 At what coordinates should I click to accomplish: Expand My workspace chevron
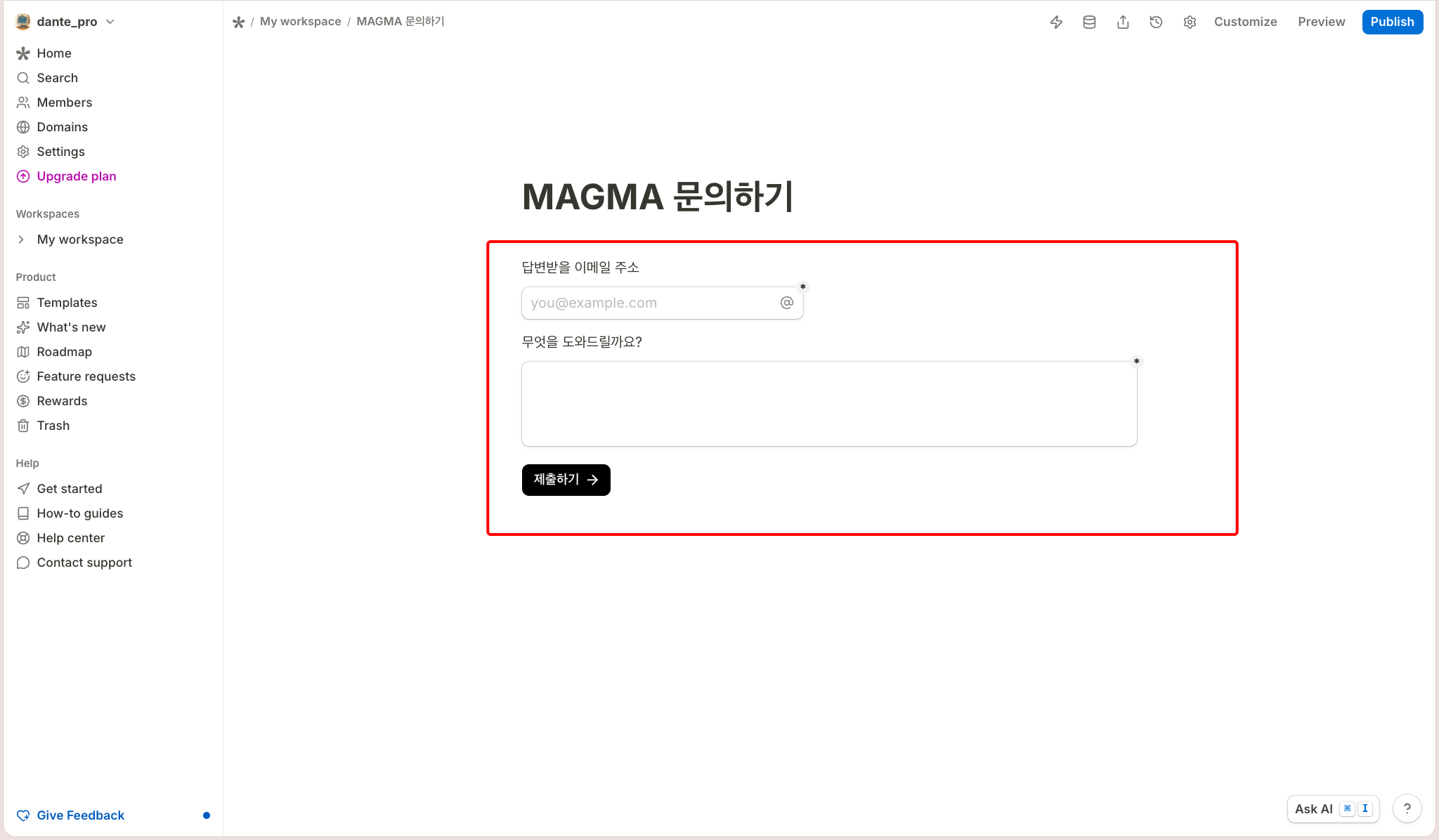[21, 239]
